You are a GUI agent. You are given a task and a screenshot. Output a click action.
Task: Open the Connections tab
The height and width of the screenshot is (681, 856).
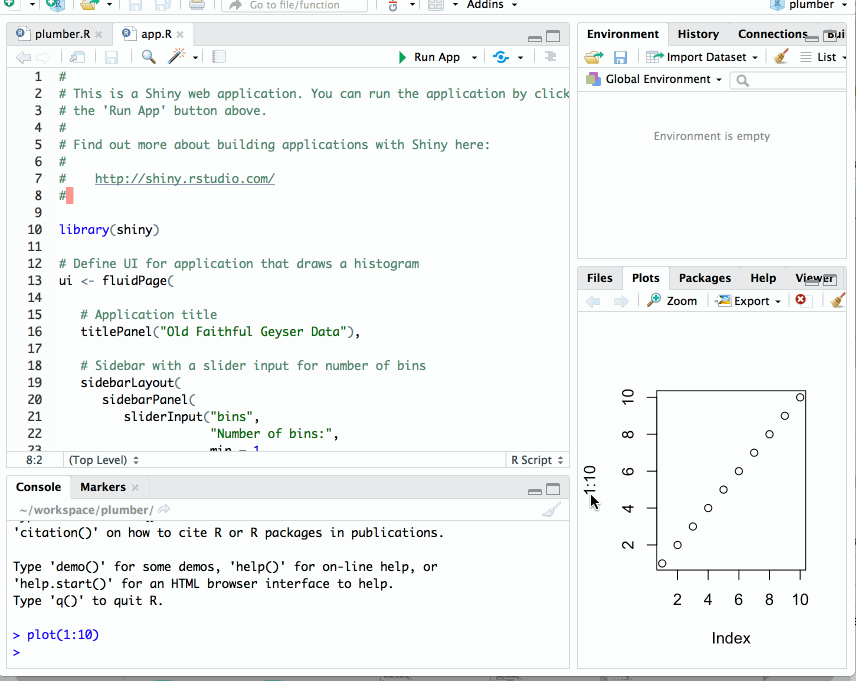tap(772, 34)
